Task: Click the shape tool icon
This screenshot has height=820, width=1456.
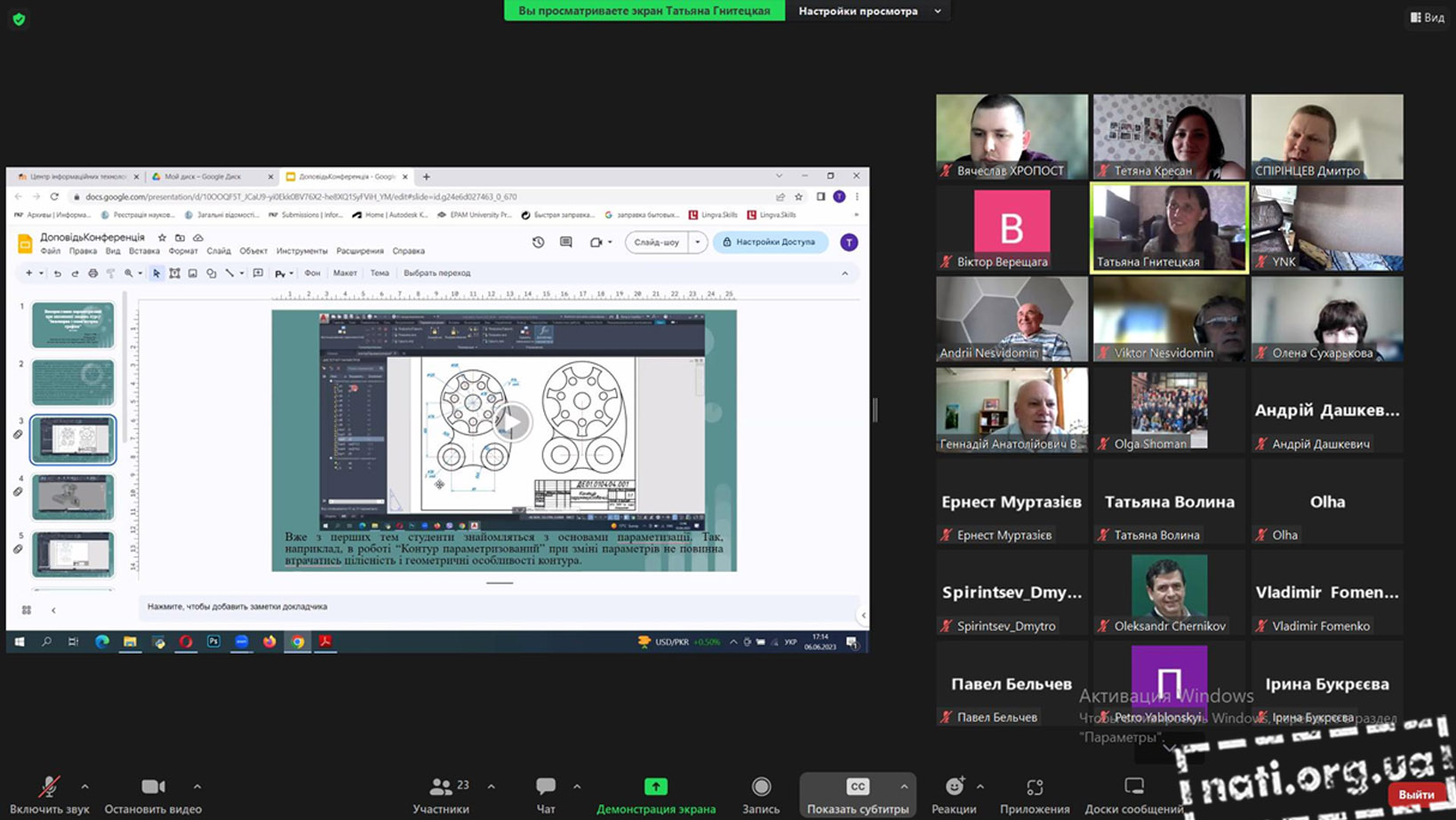Action: [x=212, y=274]
